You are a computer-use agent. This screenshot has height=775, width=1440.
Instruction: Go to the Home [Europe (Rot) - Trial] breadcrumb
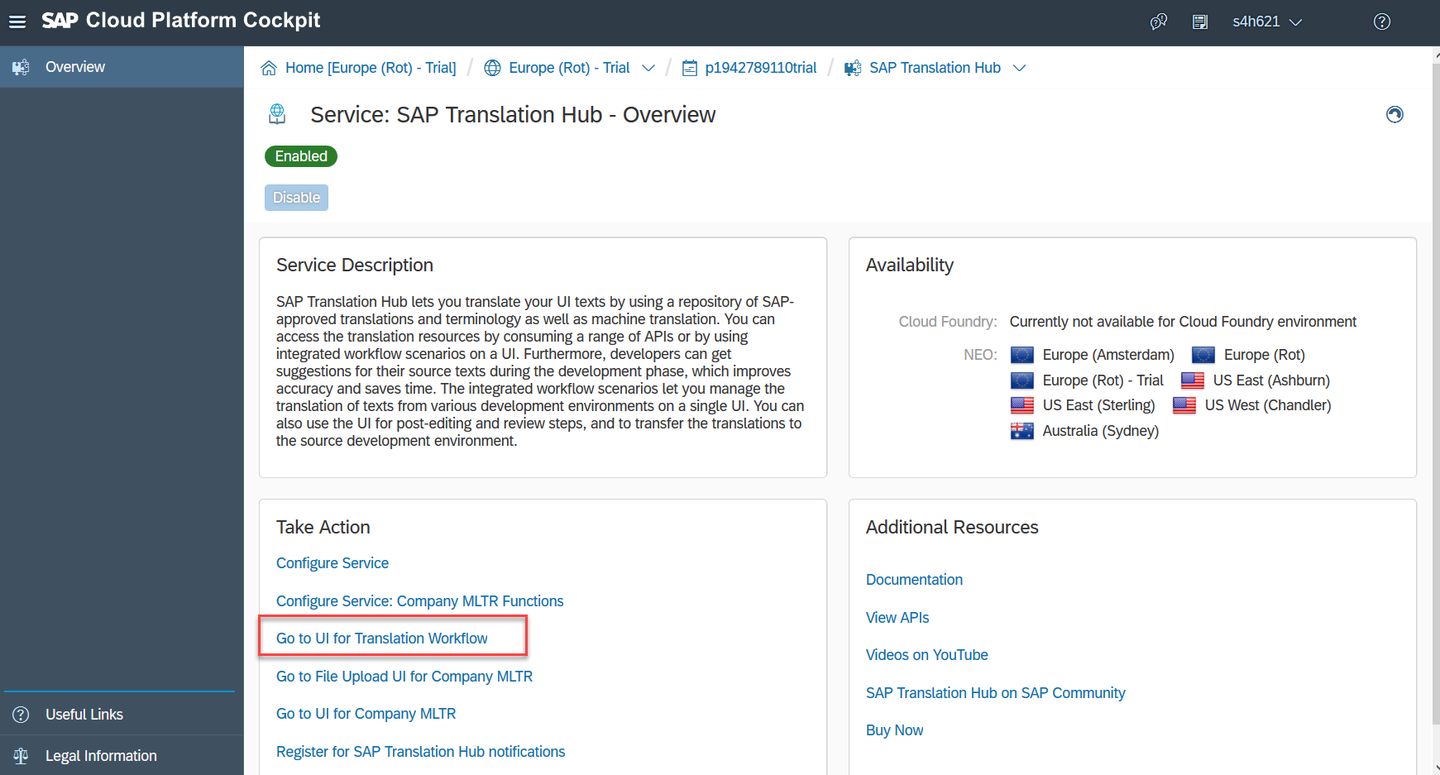[x=370, y=68]
